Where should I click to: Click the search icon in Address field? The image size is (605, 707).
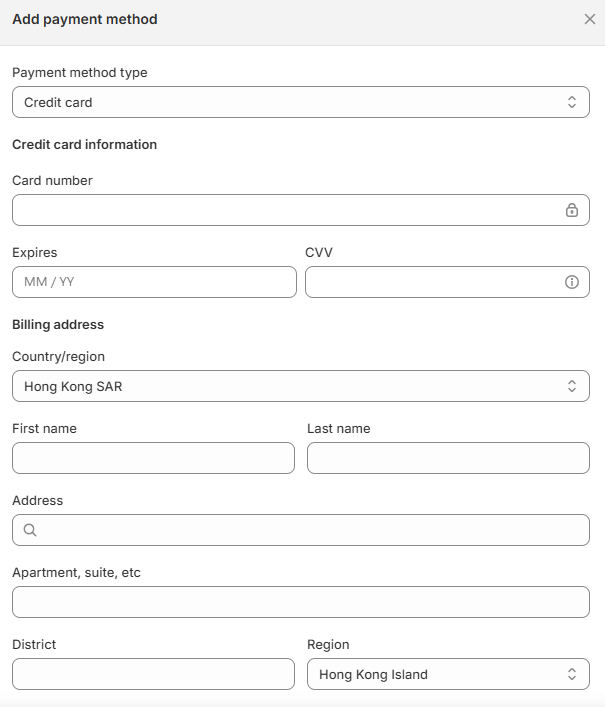pos(30,530)
